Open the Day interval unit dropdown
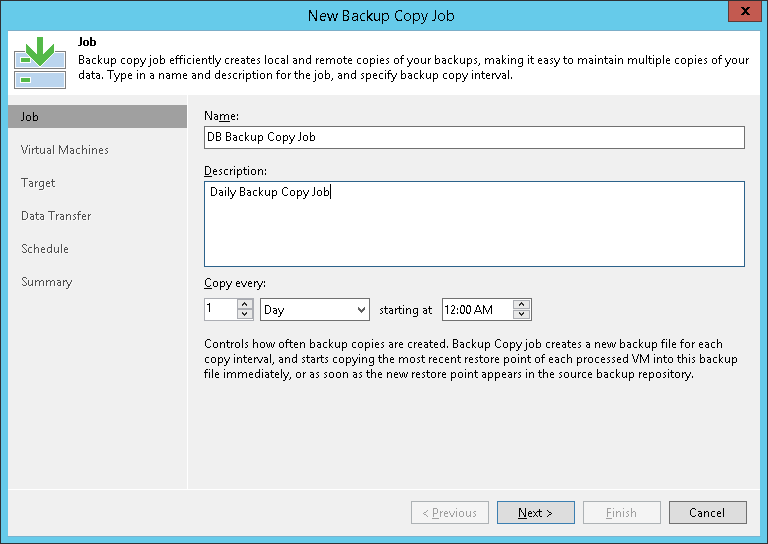The image size is (768, 544). pos(315,310)
